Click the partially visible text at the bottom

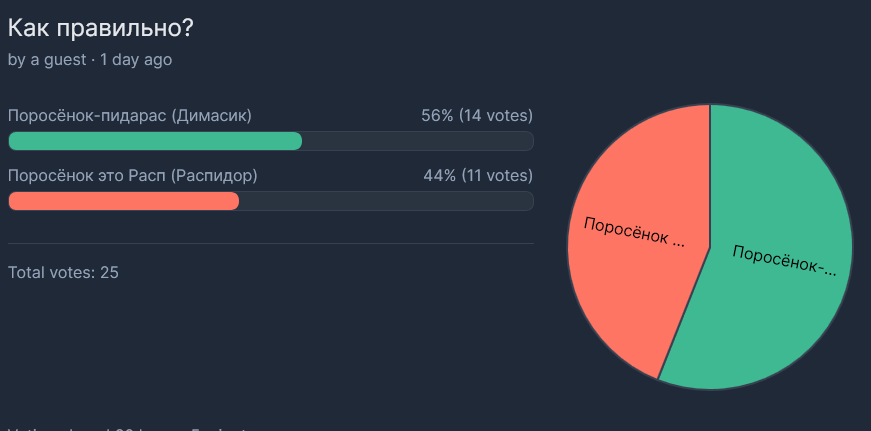(127, 429)
